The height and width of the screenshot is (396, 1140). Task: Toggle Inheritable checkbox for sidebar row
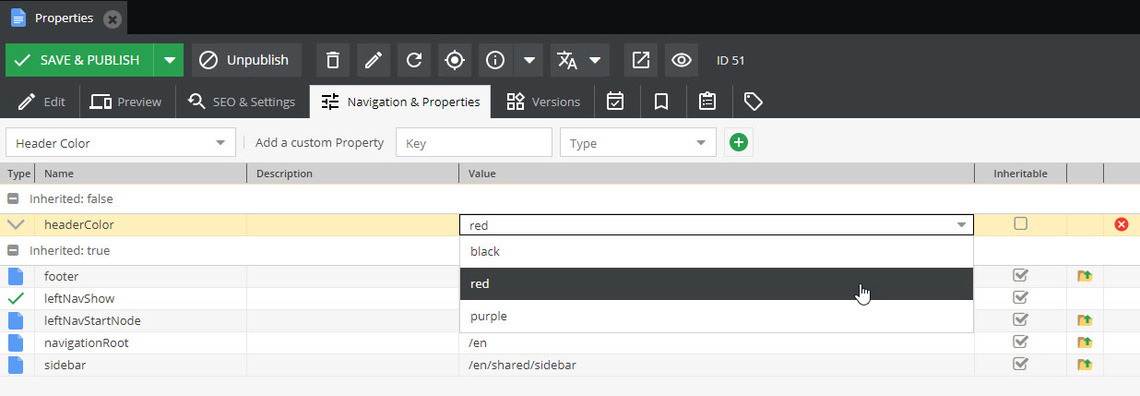coord(1021,364)
